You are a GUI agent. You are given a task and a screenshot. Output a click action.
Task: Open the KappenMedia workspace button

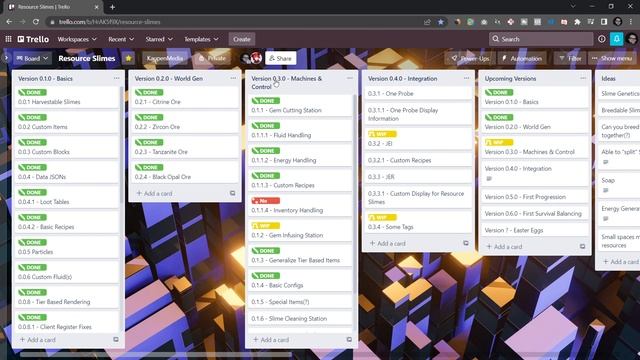[165, 58]
